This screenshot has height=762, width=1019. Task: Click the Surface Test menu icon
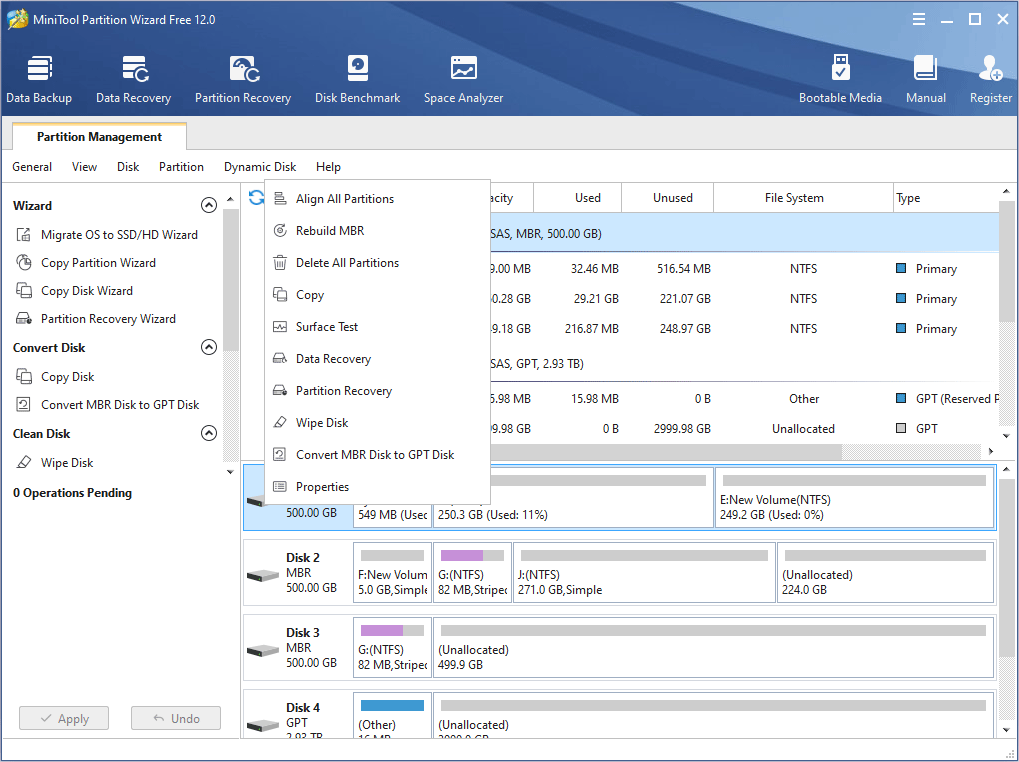point(280,326)
